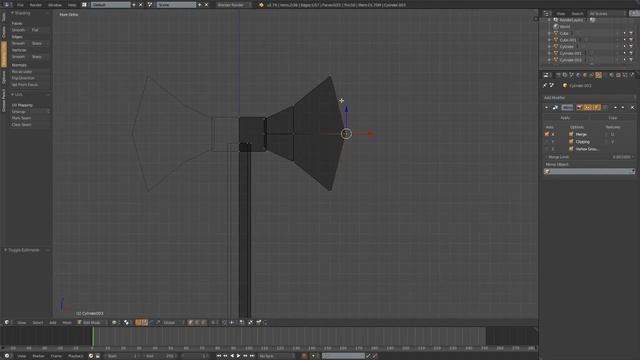Select face select mode

(204, 322)
